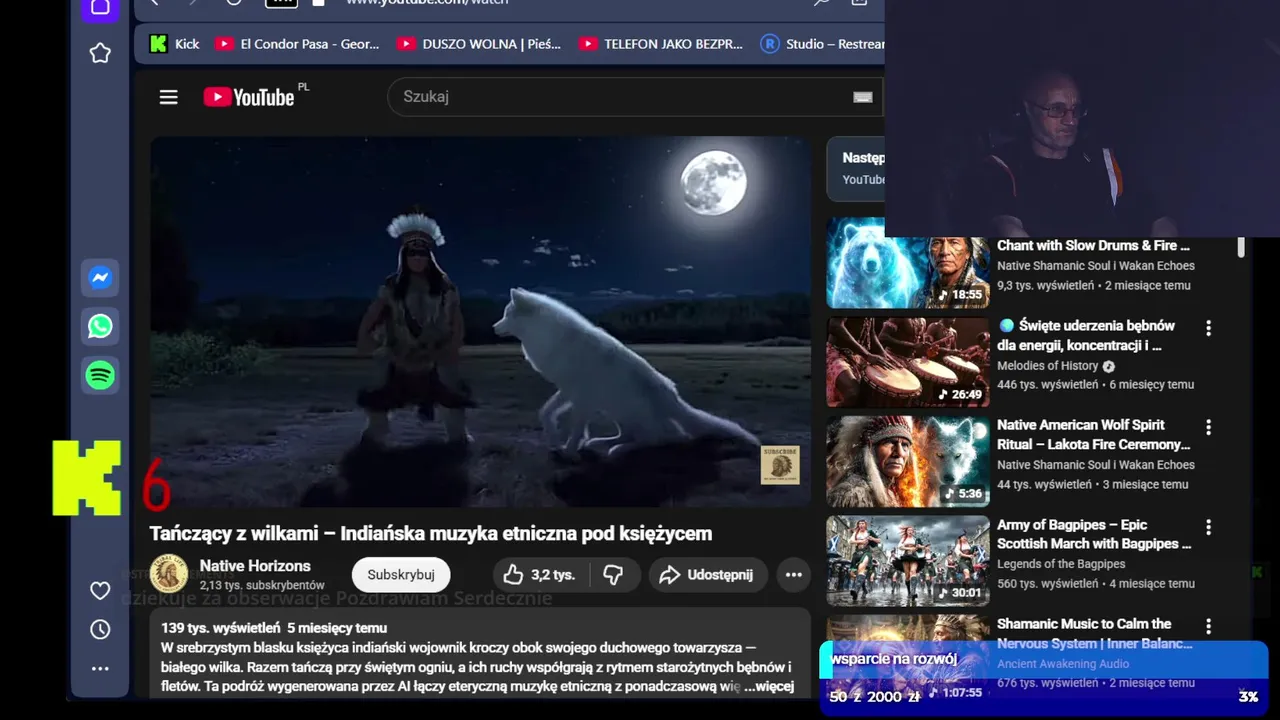This screenshot has width=1280, height=720.
Task: Open the YouTube hamburger guide menu
Action: [x=168, y=97]
